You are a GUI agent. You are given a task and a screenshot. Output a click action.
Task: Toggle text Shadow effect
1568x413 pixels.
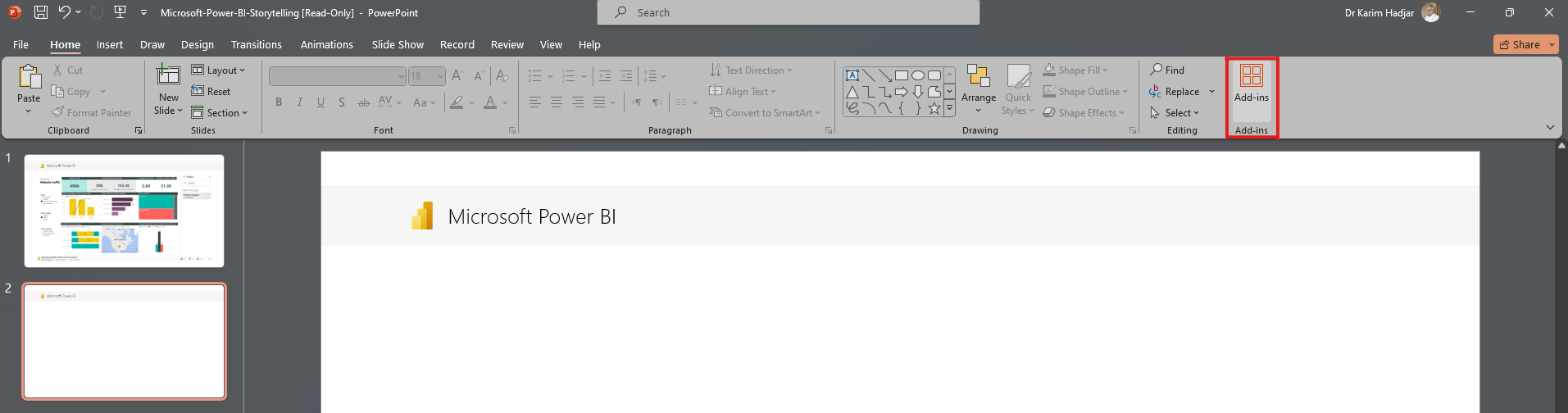pyautogui.click(x=342, y=102)
